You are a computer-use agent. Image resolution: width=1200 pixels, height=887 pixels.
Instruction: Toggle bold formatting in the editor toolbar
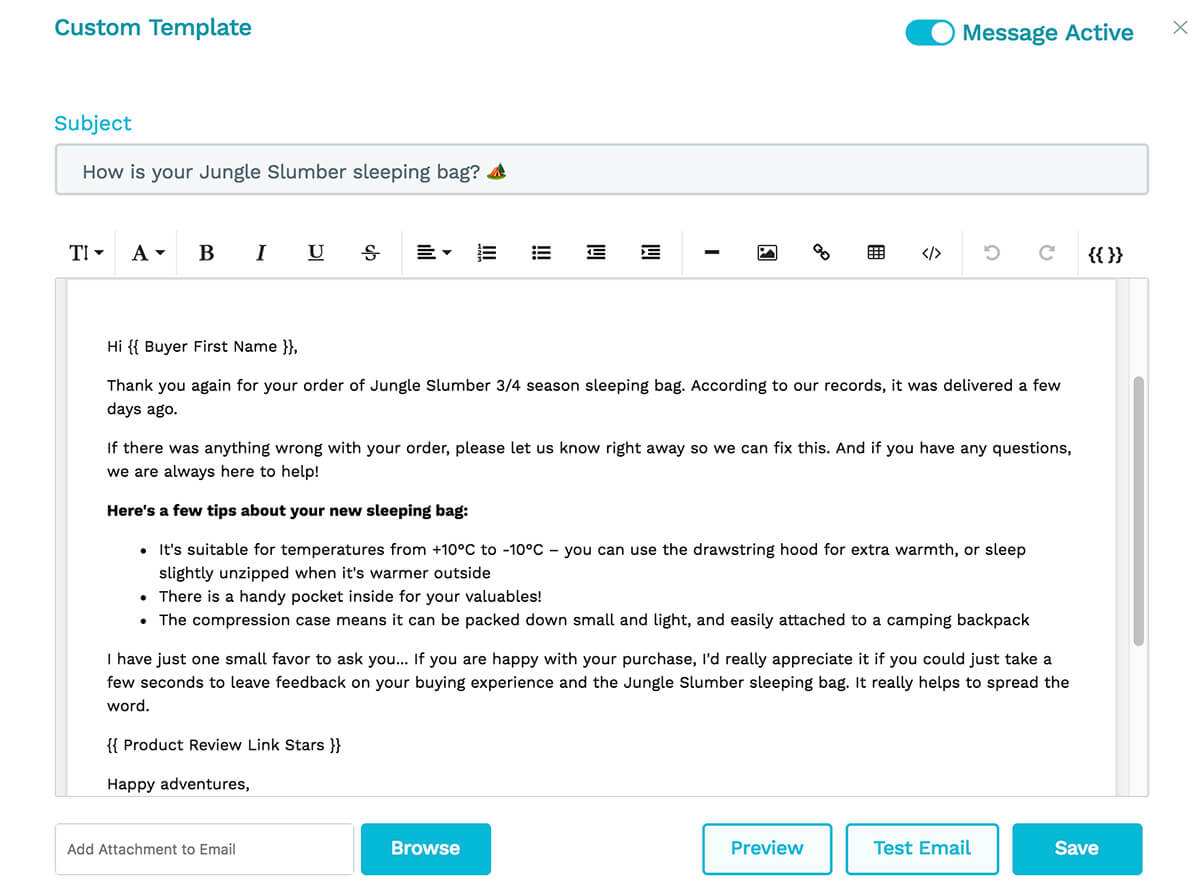pos(206,253)
